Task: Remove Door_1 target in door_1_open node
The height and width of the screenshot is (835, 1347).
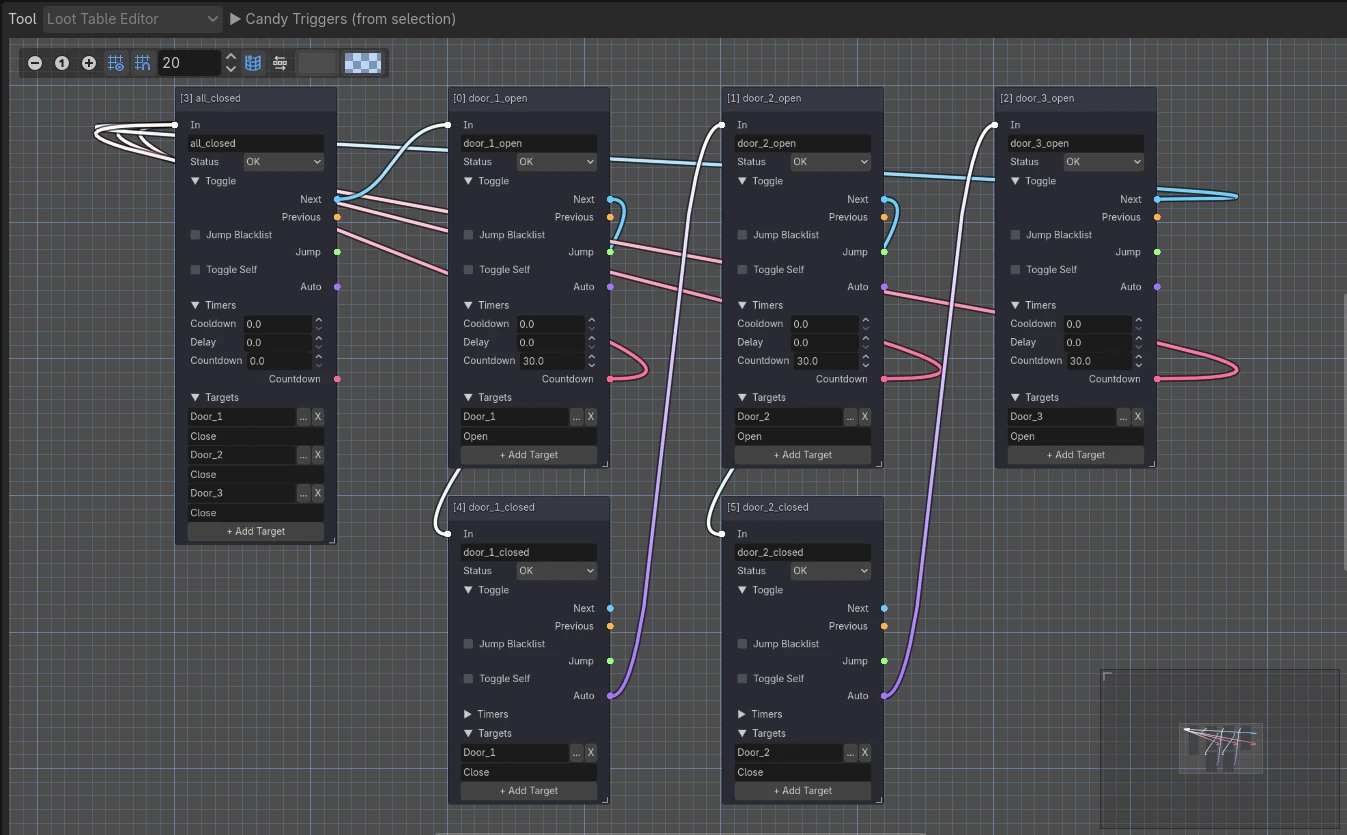Action: 591,416
